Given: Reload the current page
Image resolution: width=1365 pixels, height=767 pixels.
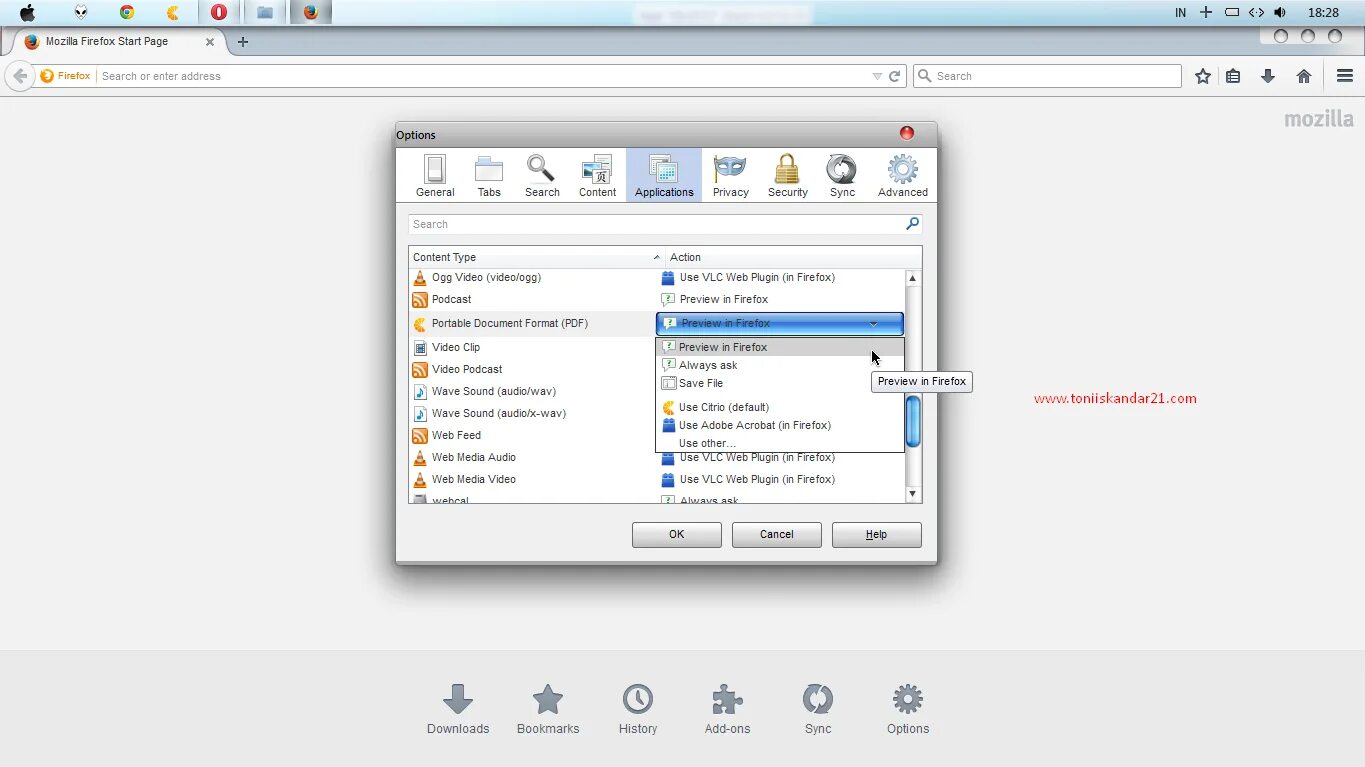Looking at the screenshot, I should point(895,76).
